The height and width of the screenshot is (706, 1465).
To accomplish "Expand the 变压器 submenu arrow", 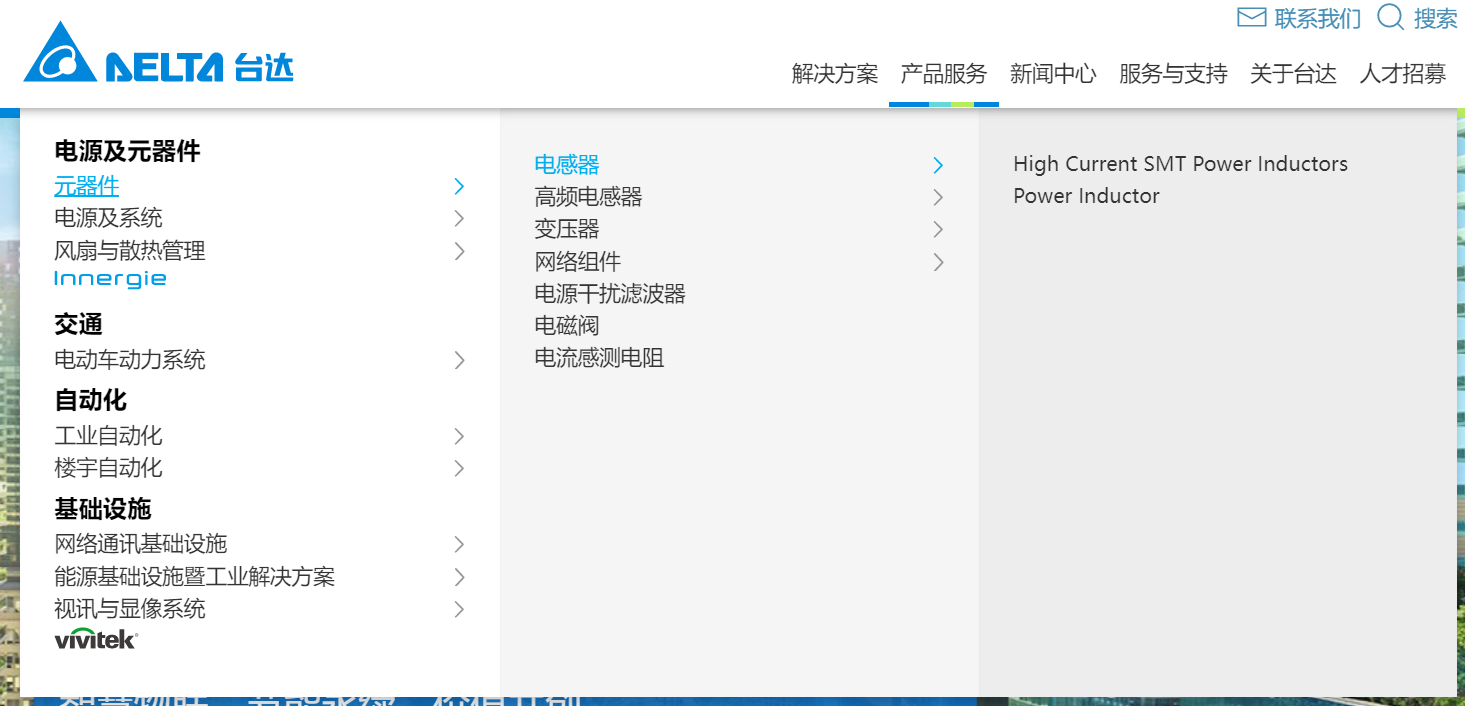I will point(938,229).
